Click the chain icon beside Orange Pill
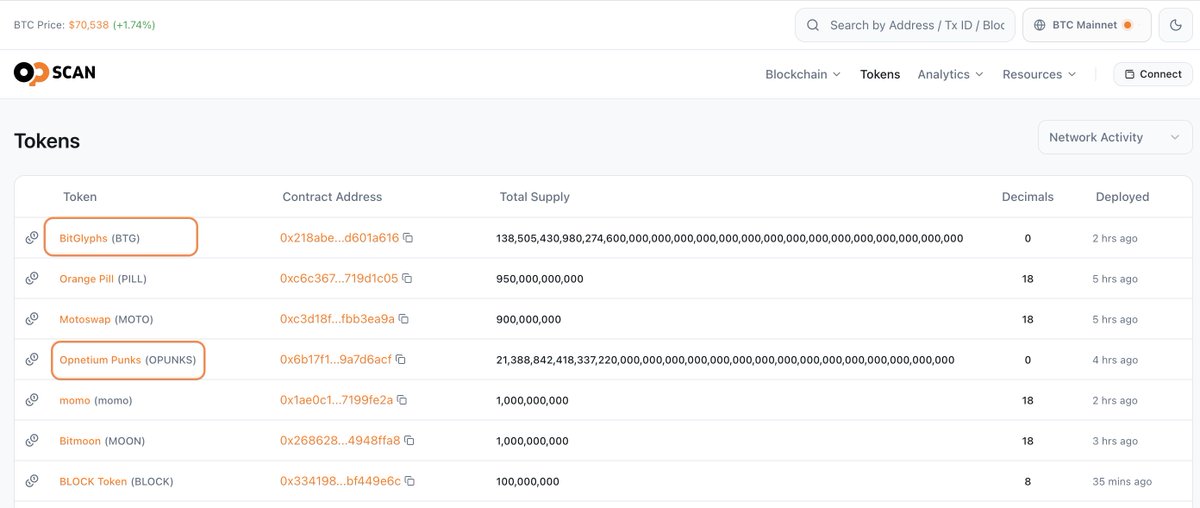1200x508 pixels. pos(32,279)
